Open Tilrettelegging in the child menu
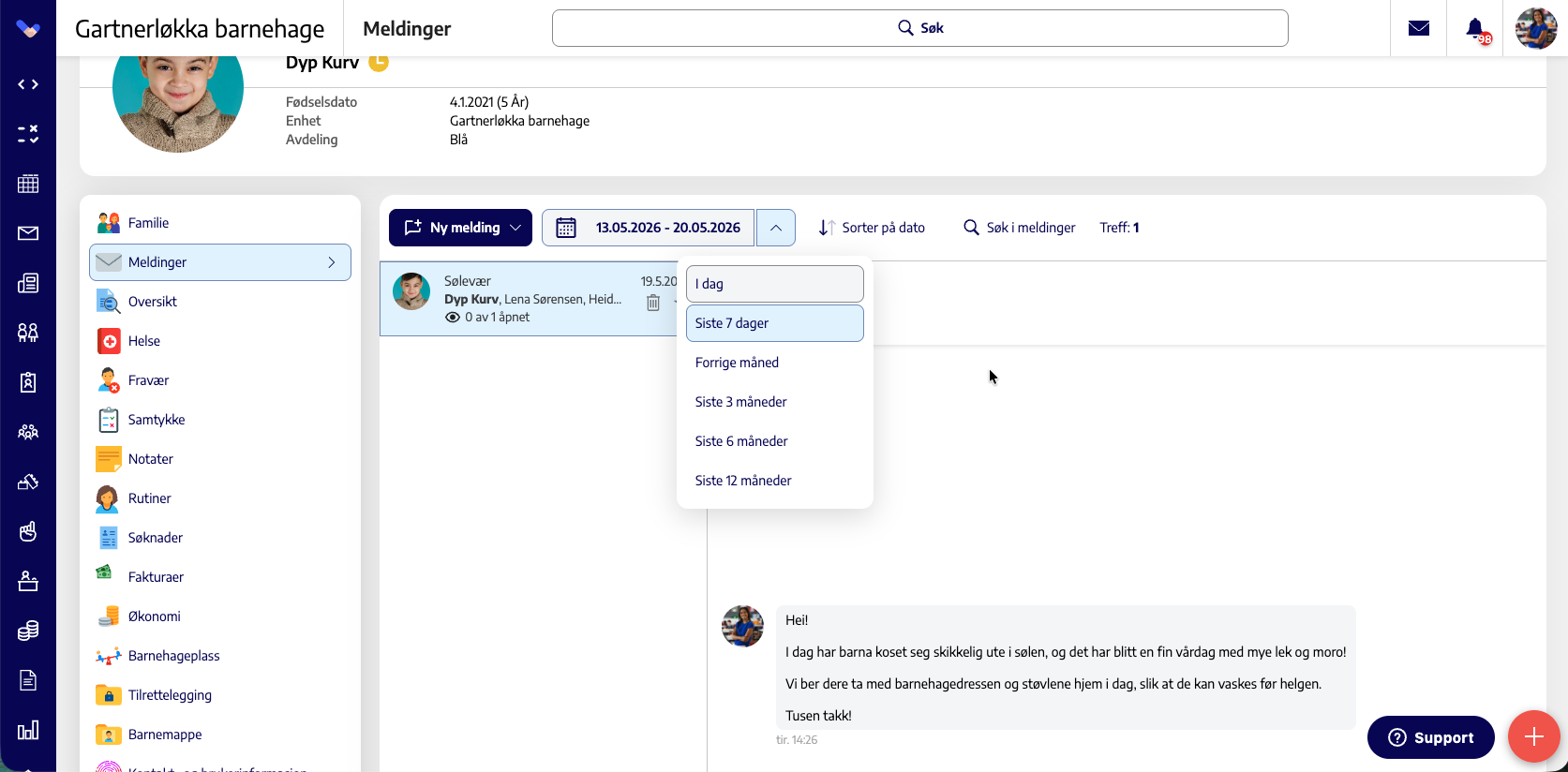The width and height of the screenshot is (1568, 772). click(x=220, y=695)
